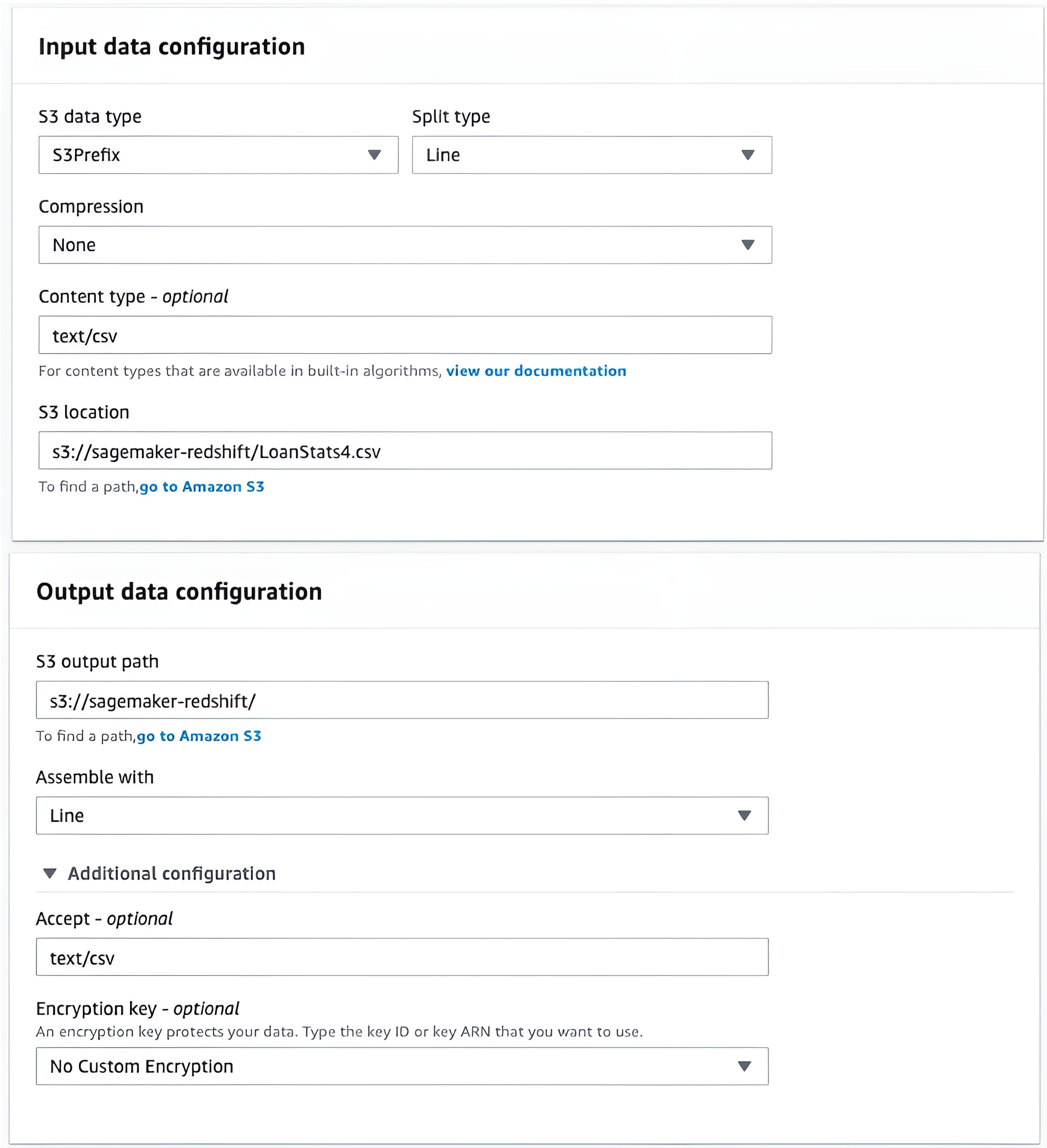Open the Assemble with dropdown
The image size is (1047, 1148).
(401, 816)
